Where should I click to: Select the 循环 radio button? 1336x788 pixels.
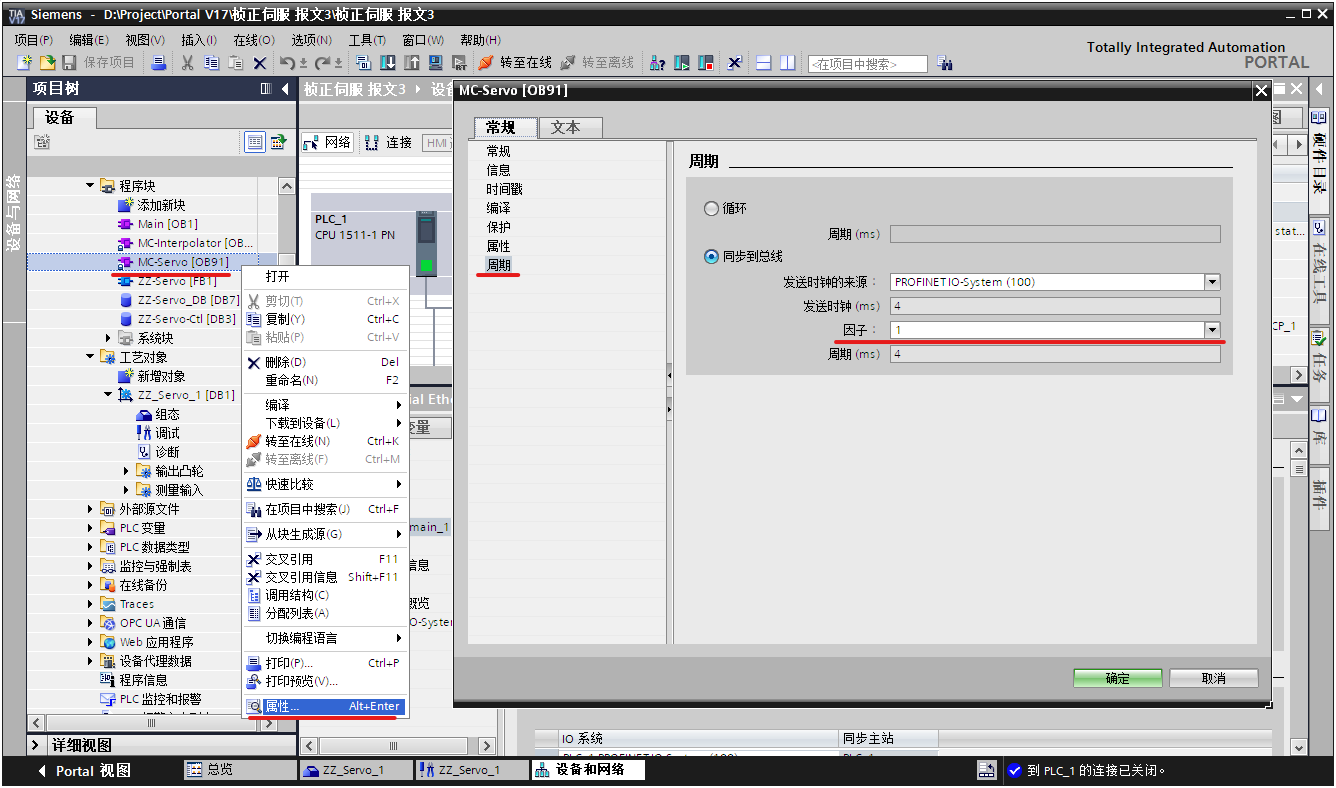tap(711, 209)
